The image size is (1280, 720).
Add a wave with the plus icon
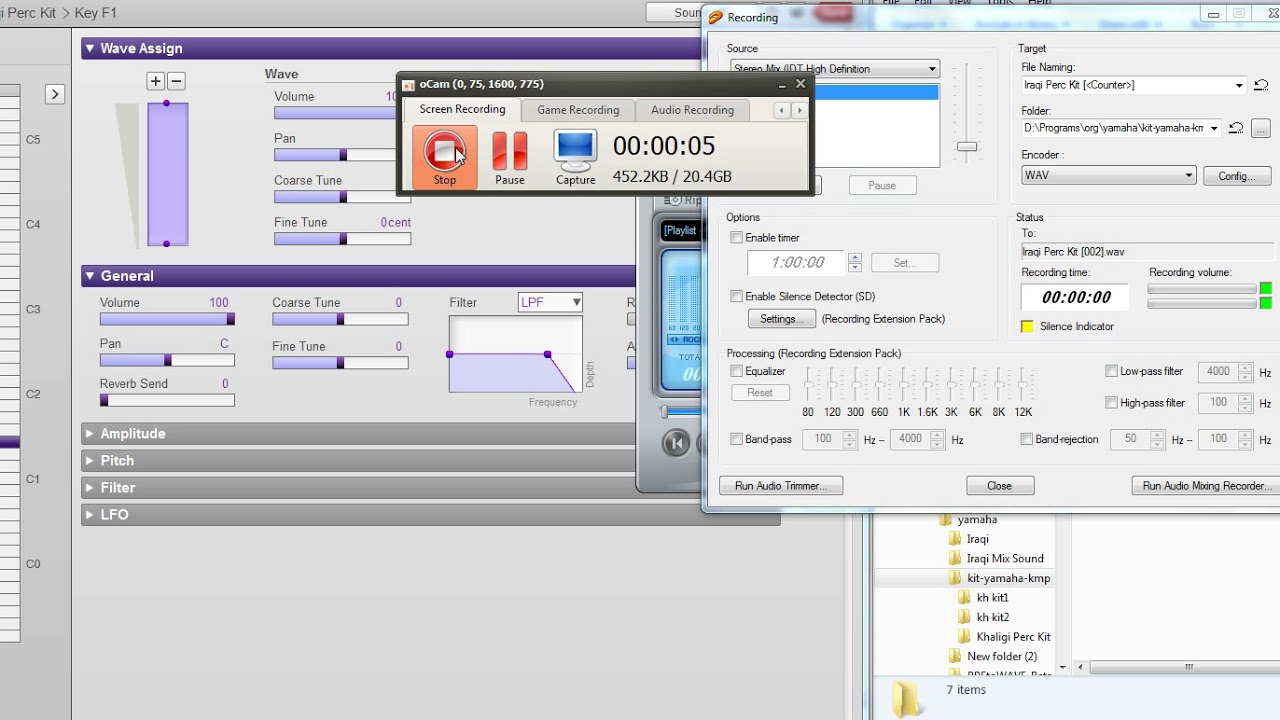pos(155,81)
